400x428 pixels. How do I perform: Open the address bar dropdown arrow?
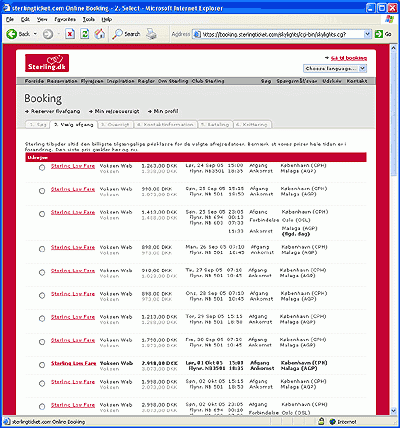367,34
